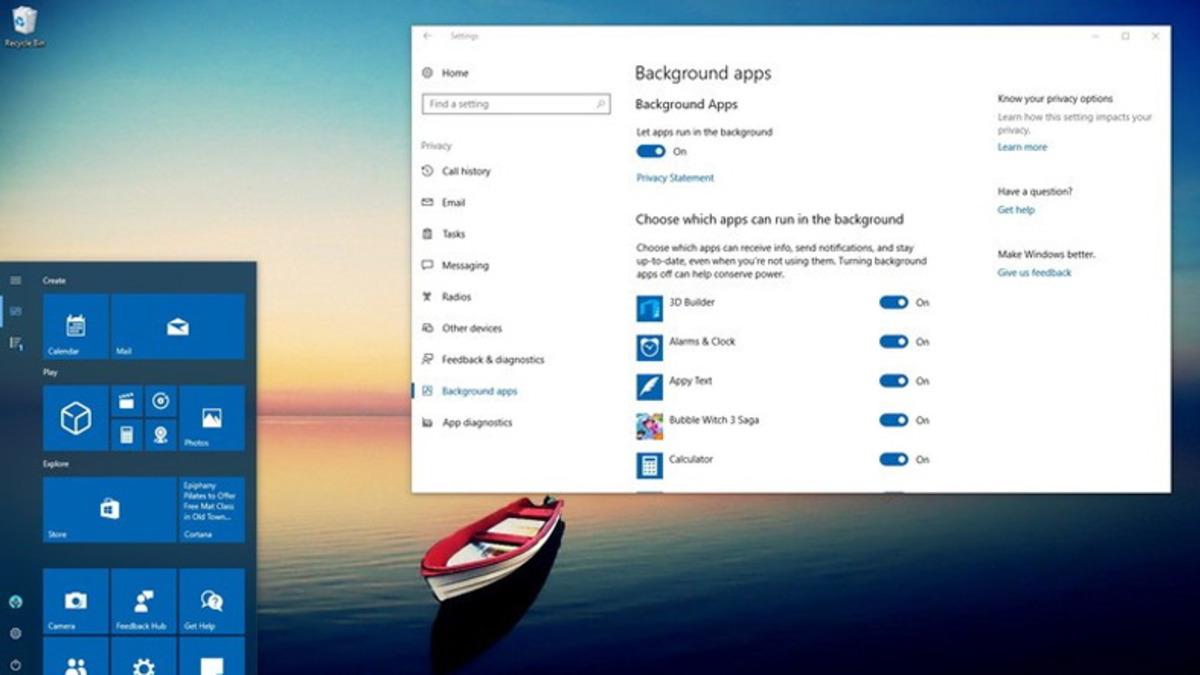Click the 3D Builder app icon
Image resolution: width=1200 pixels, height=675 pixels.
coord(650,307)
